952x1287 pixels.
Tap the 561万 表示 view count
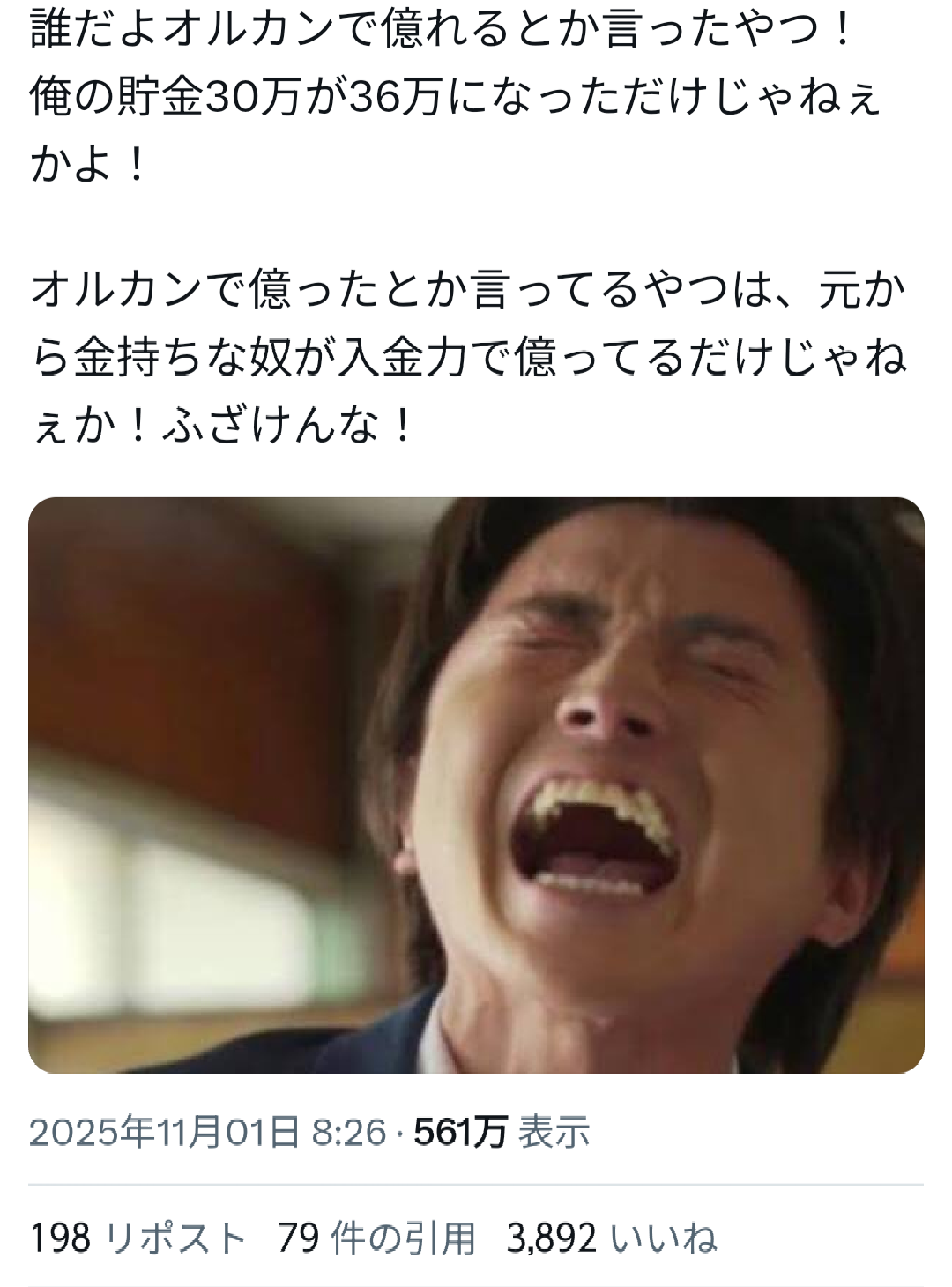[x=502, y=1131]
